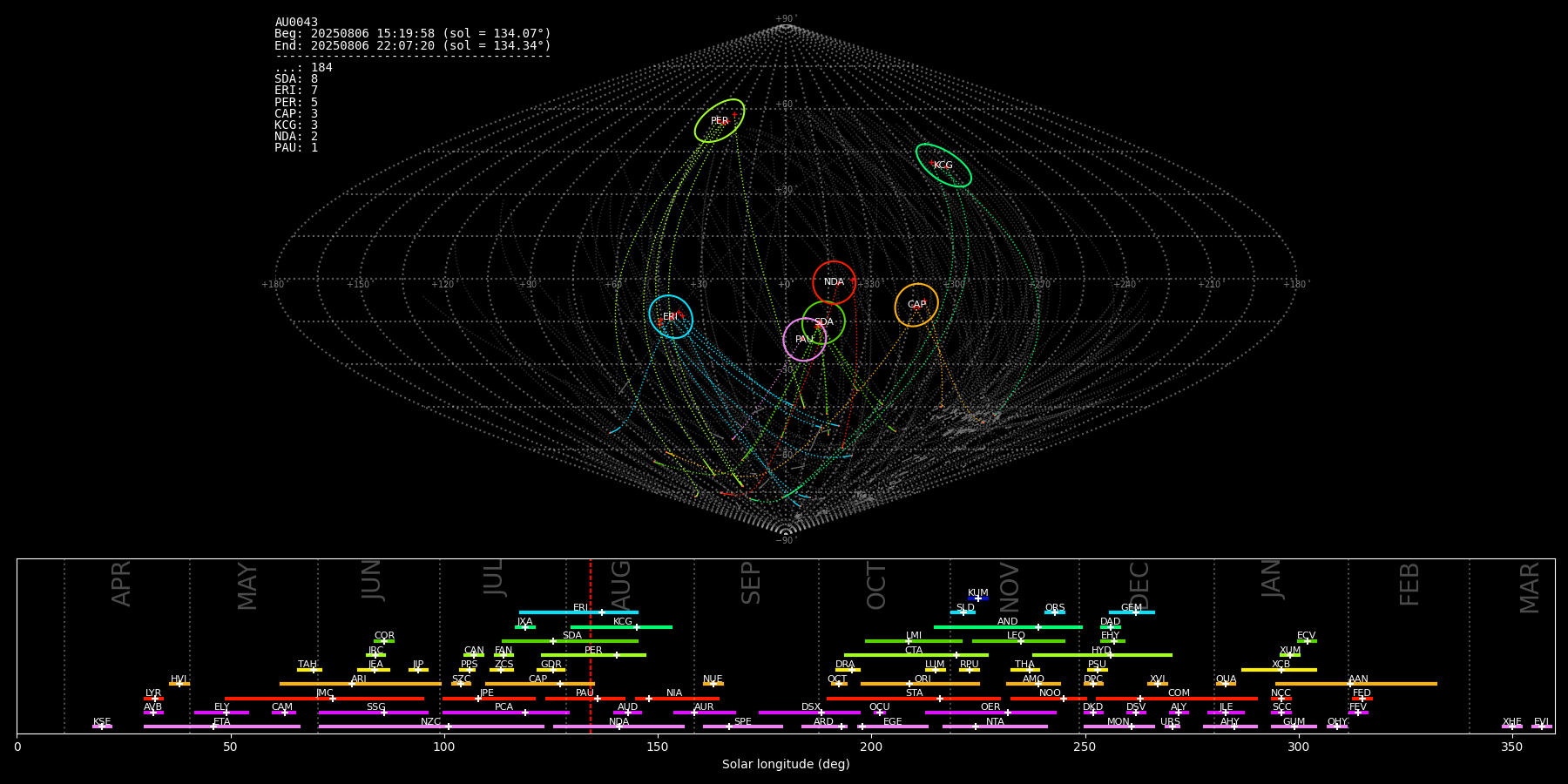Image resolution: width=1568 pixels, height=784 pixels.
Task: Click the ORS shower bar in timeline
Action: click(1055, 612)
